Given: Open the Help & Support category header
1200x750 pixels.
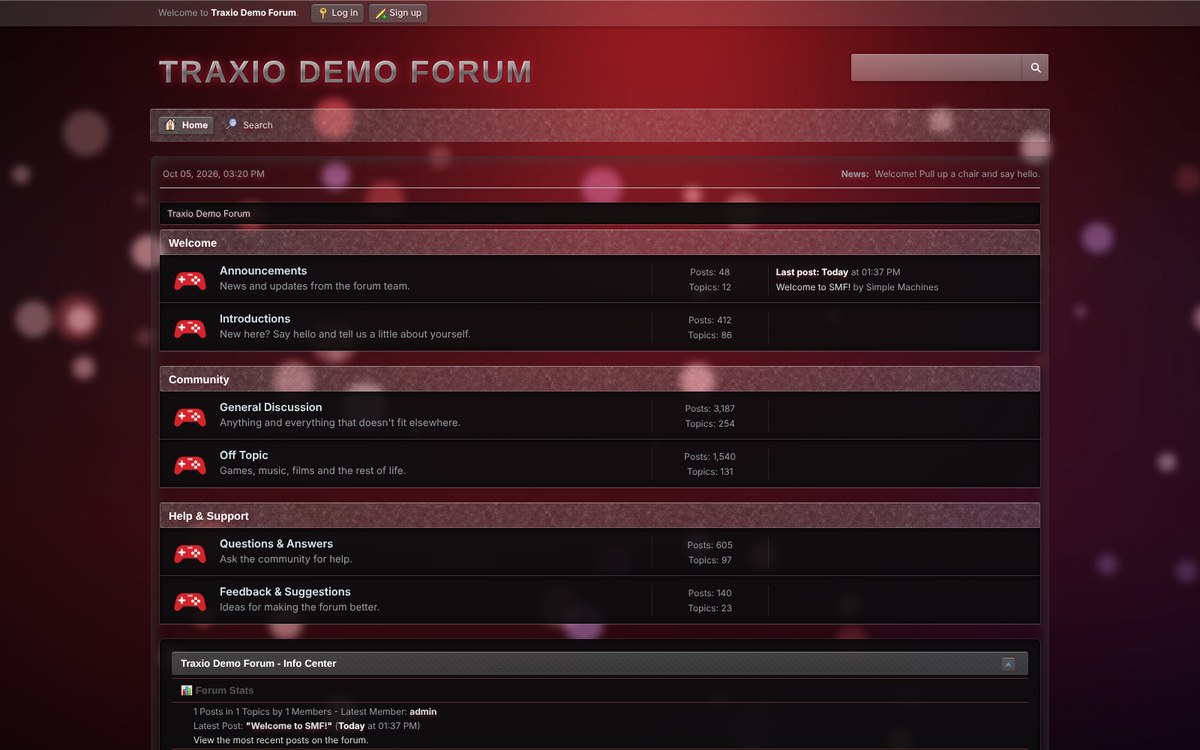Looking at the screenshot, I should tap(209, 516).
